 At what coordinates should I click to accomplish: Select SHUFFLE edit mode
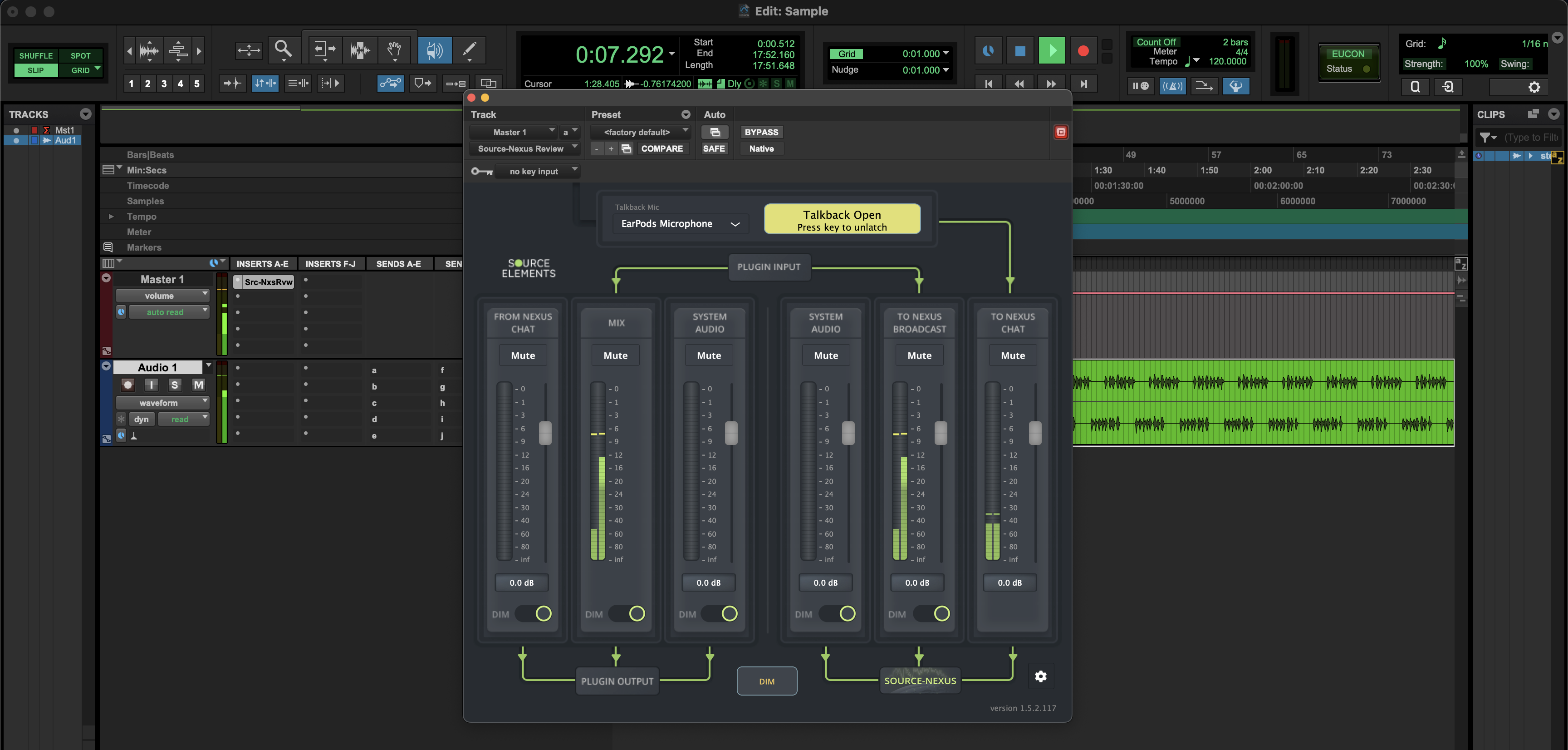point(36,55)
